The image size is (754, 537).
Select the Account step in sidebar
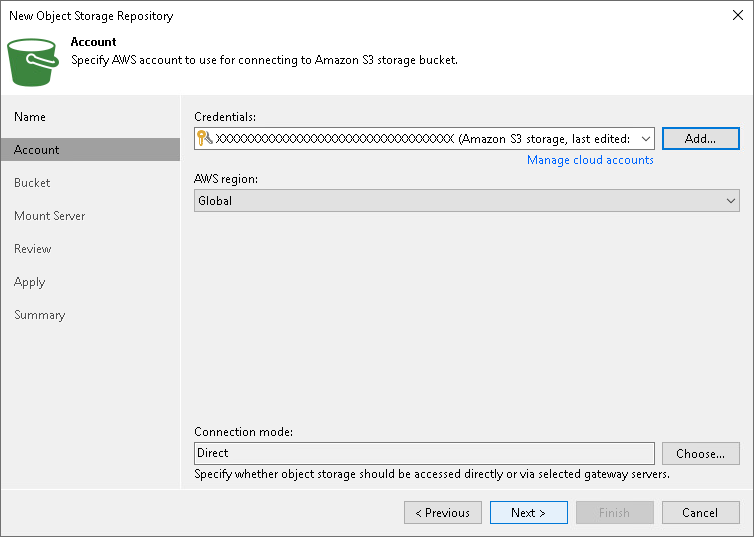(90, 150)
